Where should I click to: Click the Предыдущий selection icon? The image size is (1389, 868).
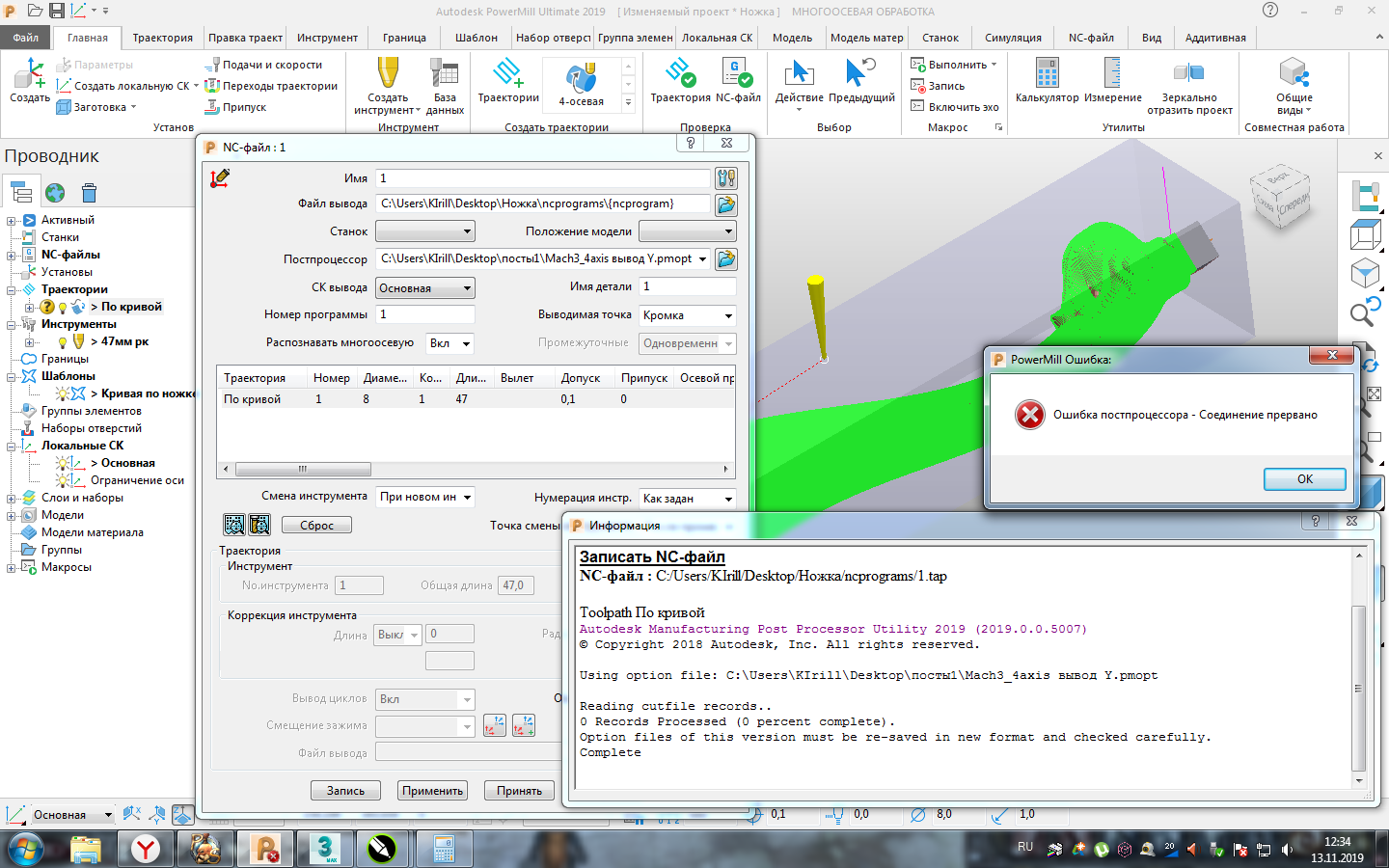[x=861, y=79]
